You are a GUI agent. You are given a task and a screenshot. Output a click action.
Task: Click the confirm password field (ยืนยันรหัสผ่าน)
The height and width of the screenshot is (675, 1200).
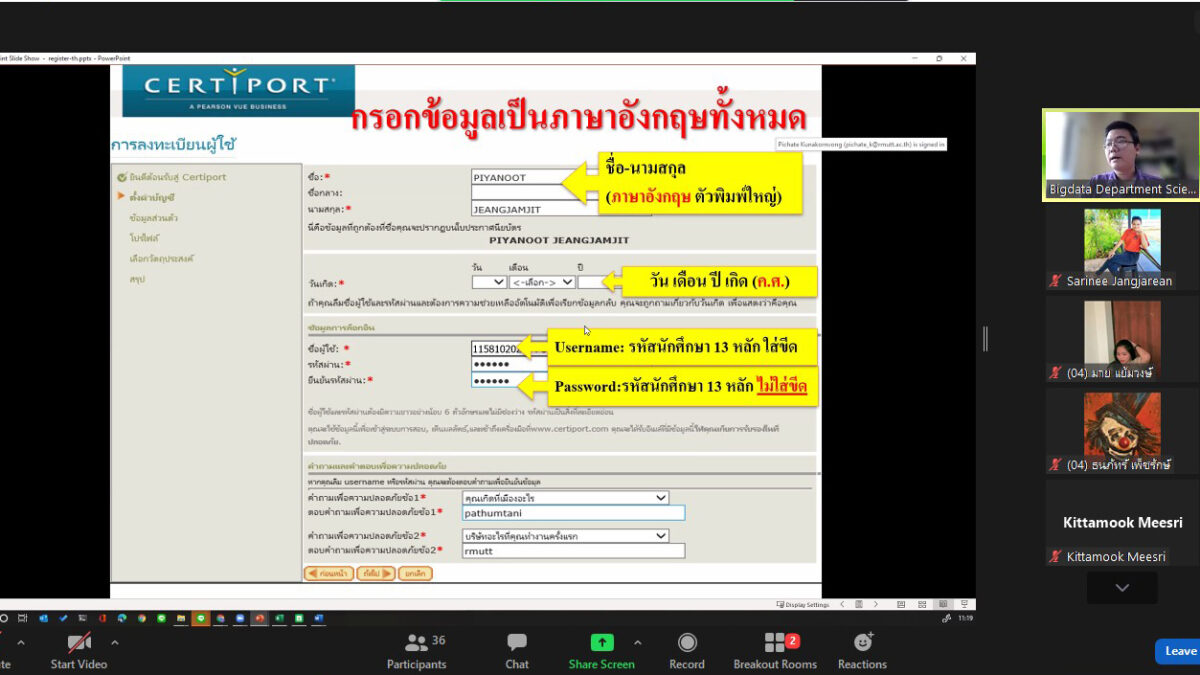tap(510, 381)
